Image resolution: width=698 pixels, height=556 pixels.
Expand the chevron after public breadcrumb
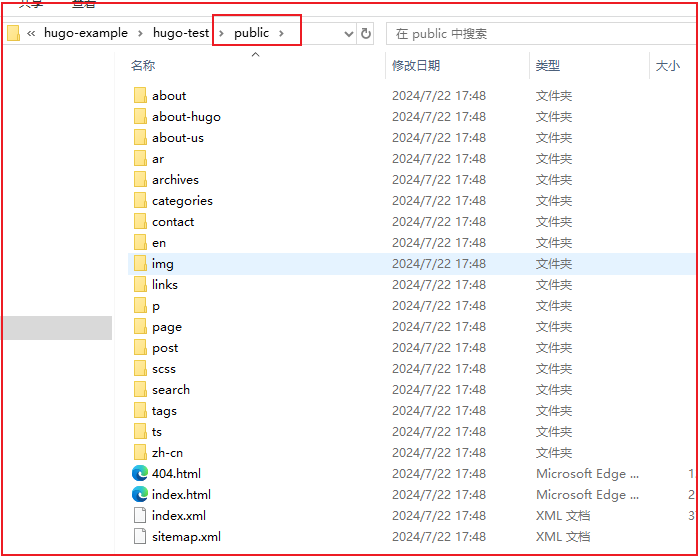coord(283,33)
